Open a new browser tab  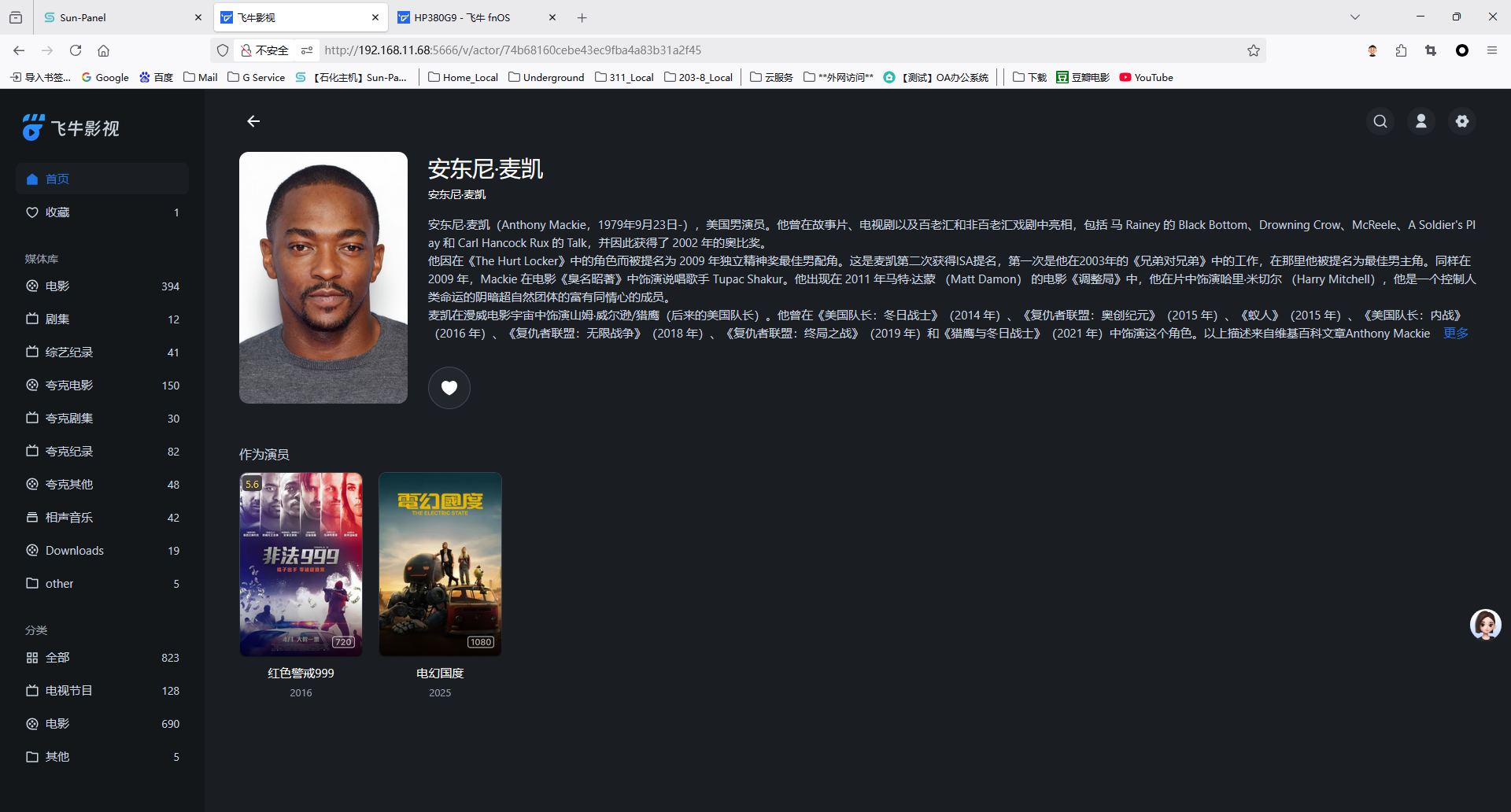[582, 17]
